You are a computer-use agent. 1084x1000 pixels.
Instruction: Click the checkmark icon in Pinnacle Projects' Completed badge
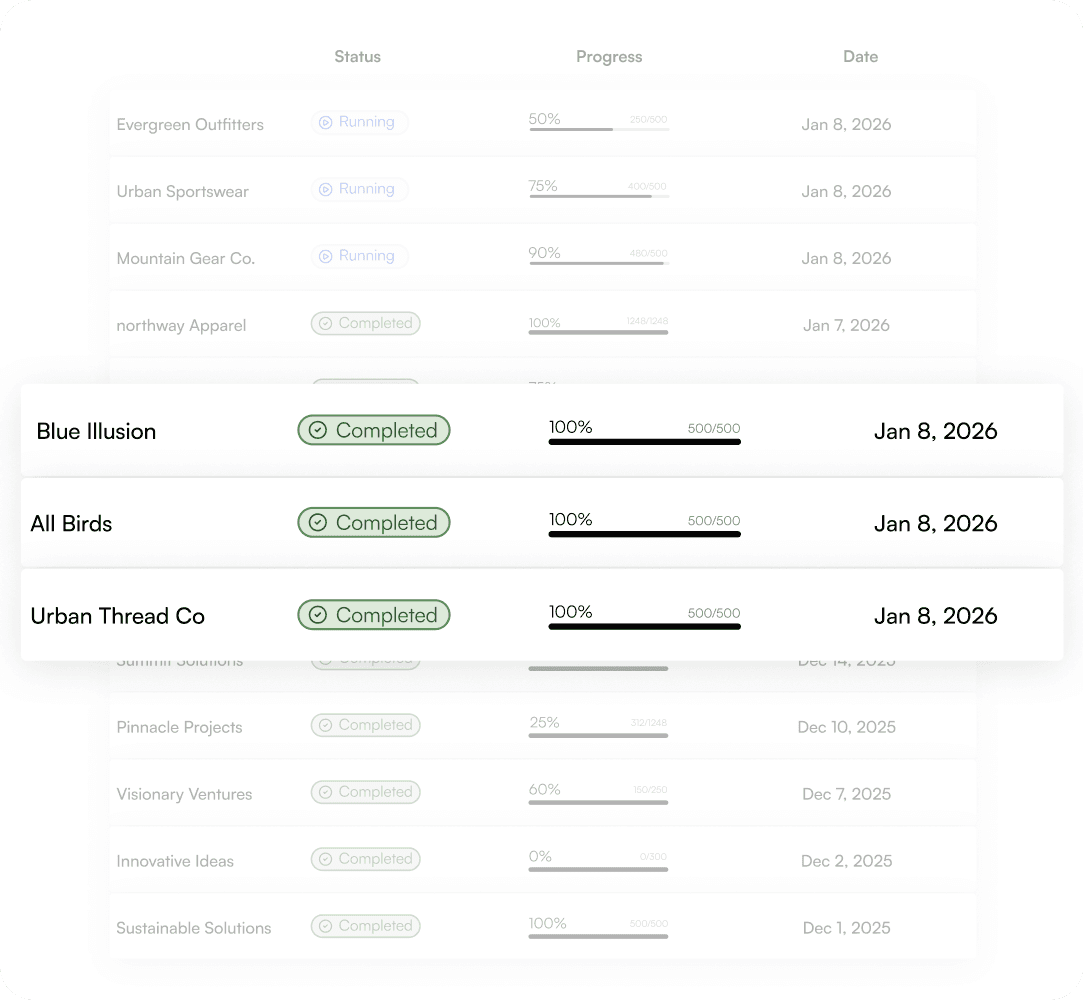click(x=326, y=725)
